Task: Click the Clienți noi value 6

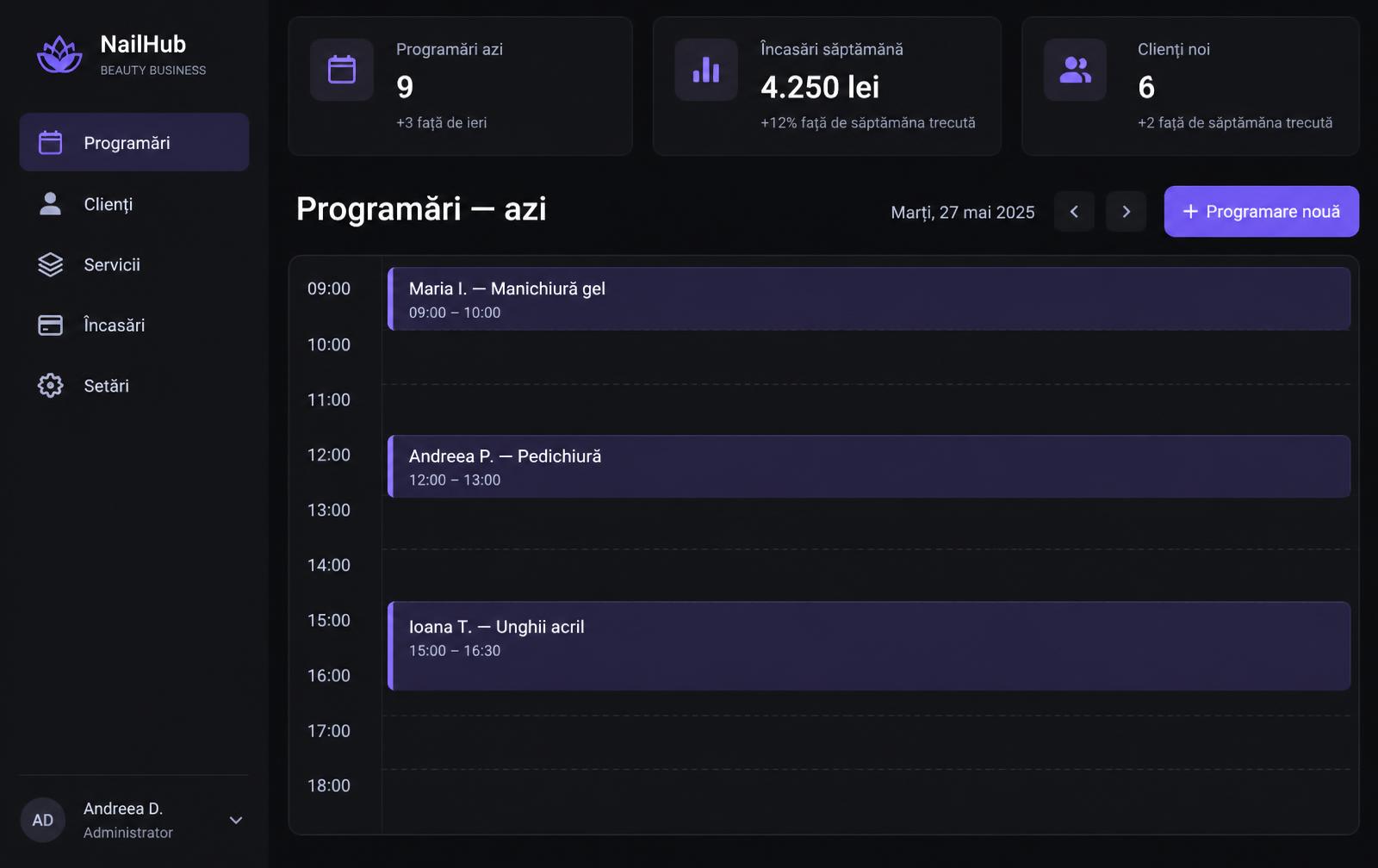Action: click(1146, 87)
